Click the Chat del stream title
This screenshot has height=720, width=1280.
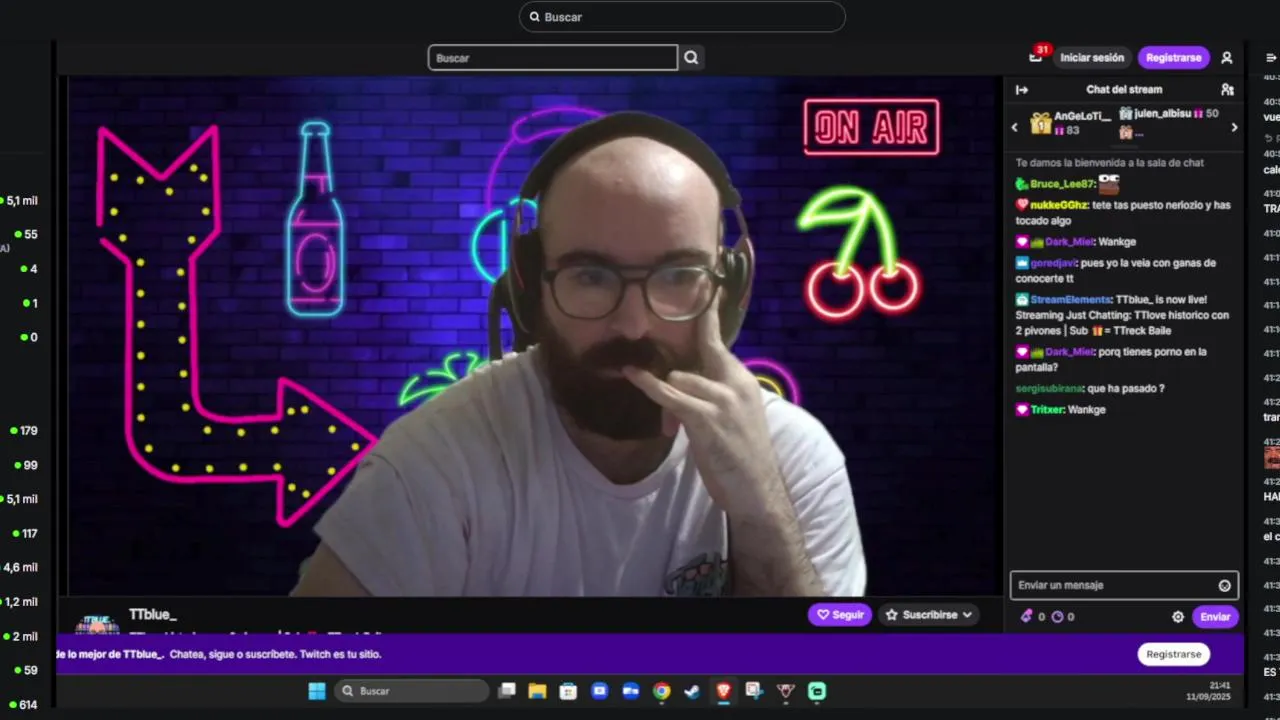pos(1124,90)
